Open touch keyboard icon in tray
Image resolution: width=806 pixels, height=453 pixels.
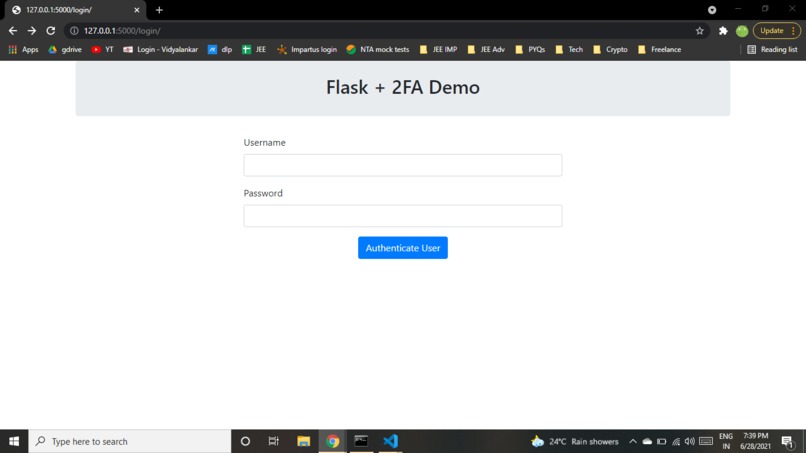[x=706, y=441]
